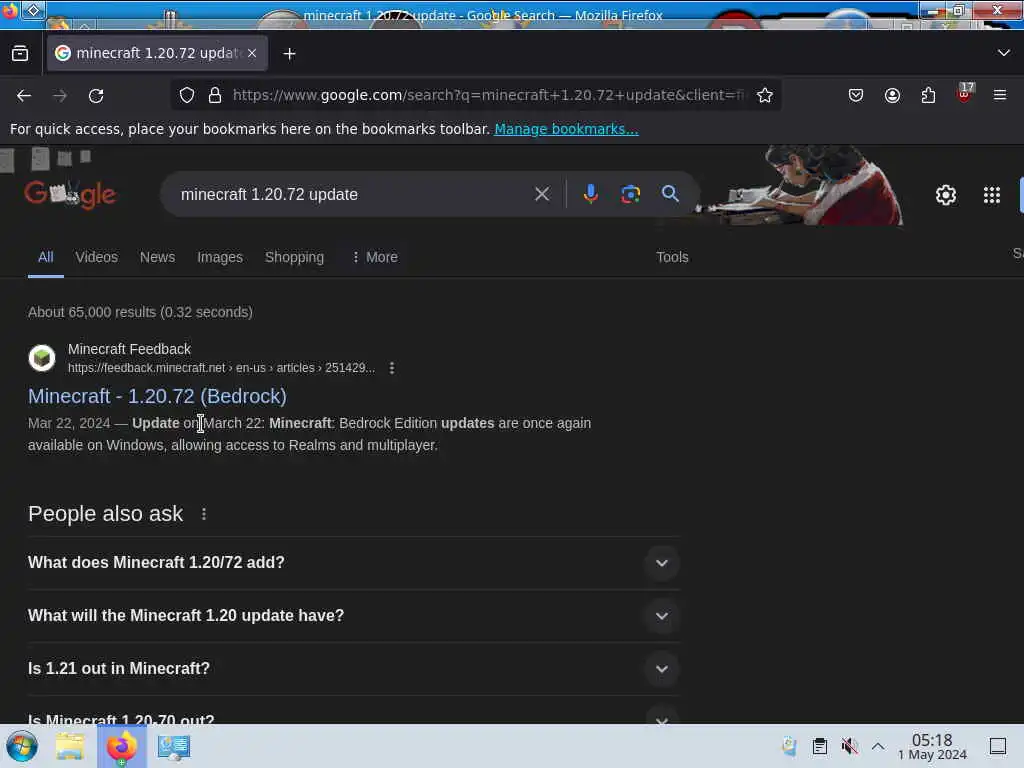
Task: Search by image with Lens icon
Action: point(630,194)
